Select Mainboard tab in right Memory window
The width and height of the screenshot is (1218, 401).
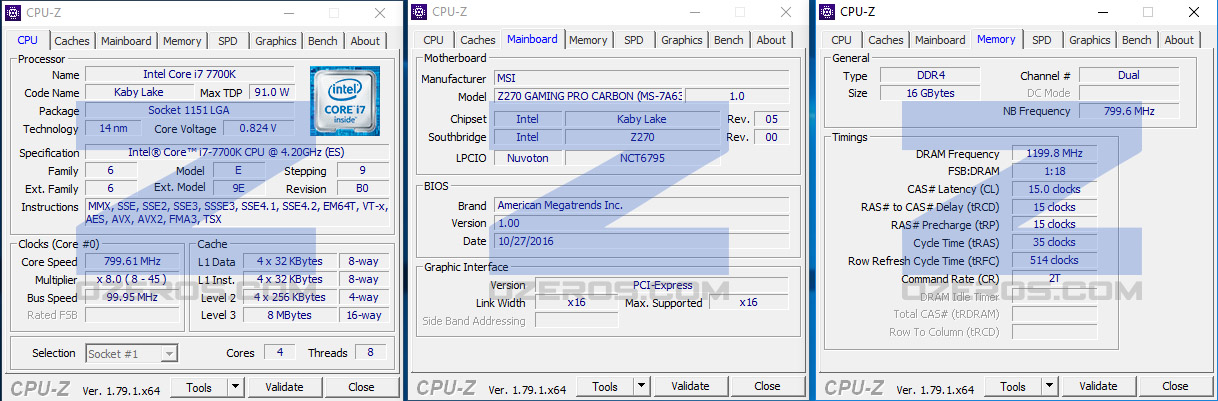pyautogui.click(x=940, y=40)
